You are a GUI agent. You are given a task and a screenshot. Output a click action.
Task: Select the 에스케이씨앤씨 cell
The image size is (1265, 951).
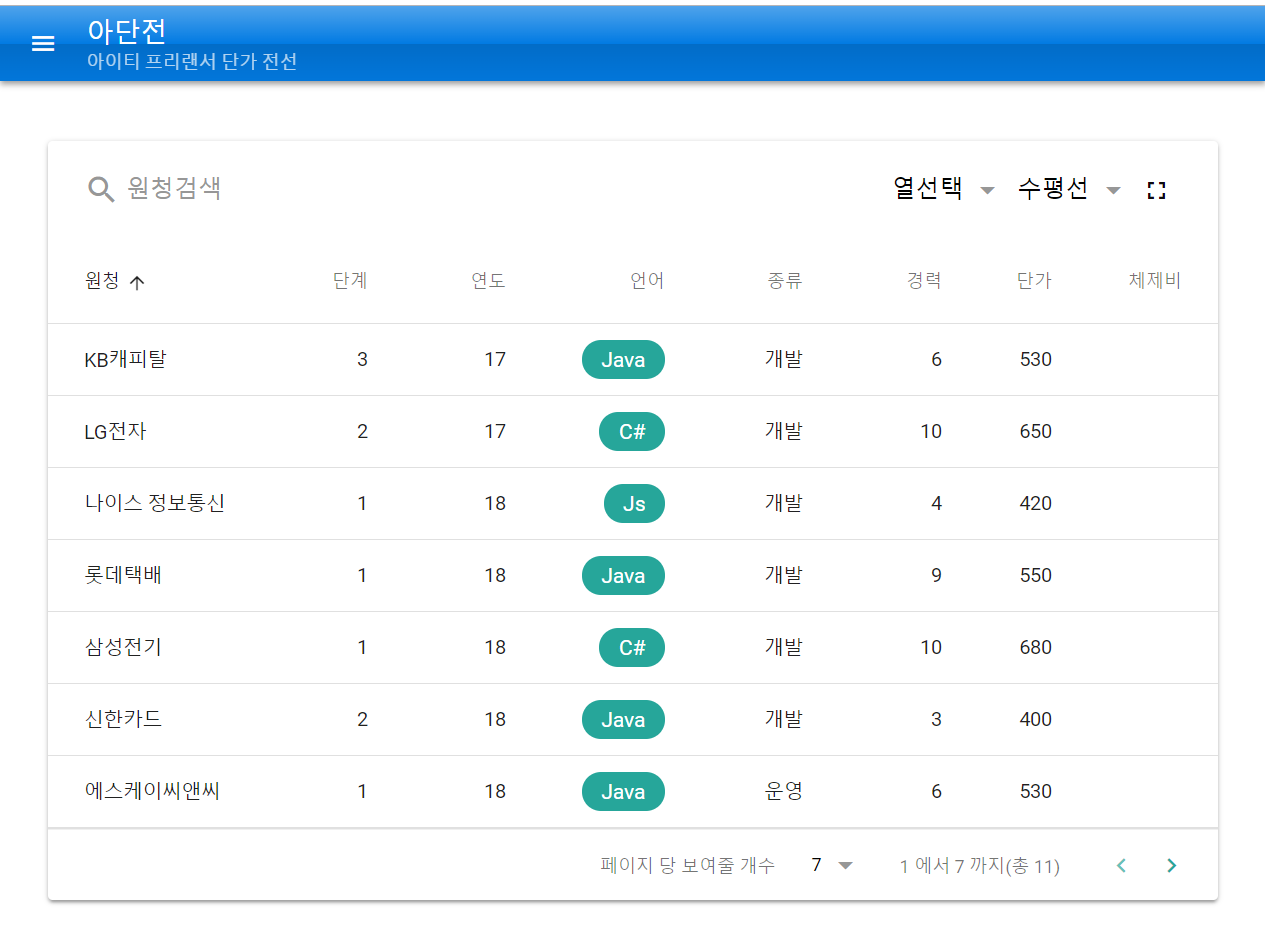point(152,792)
